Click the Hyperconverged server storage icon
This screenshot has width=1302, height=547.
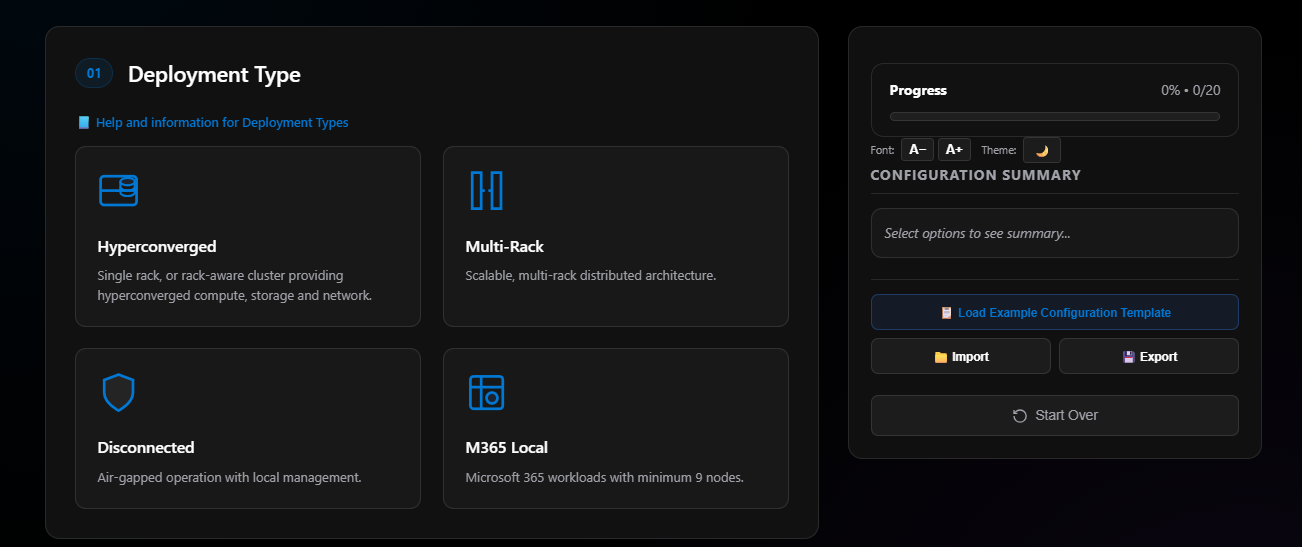click(118, 190)
